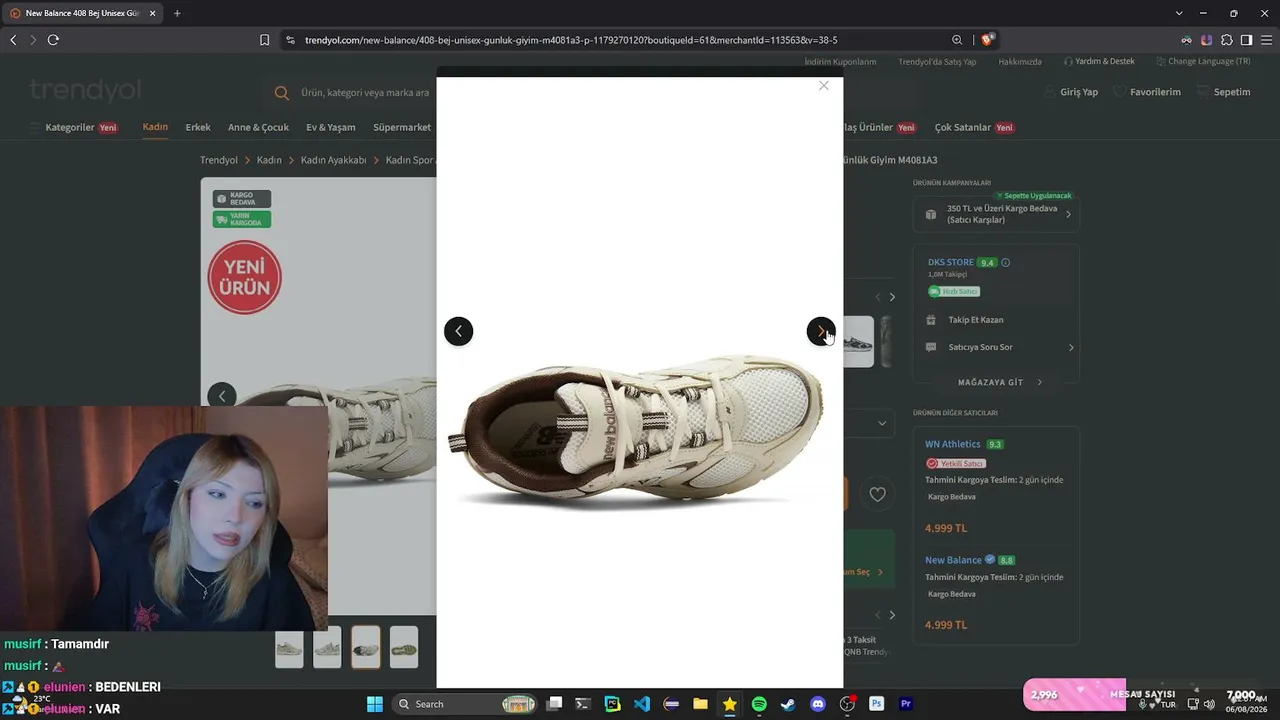Go back in browser history

13,40
